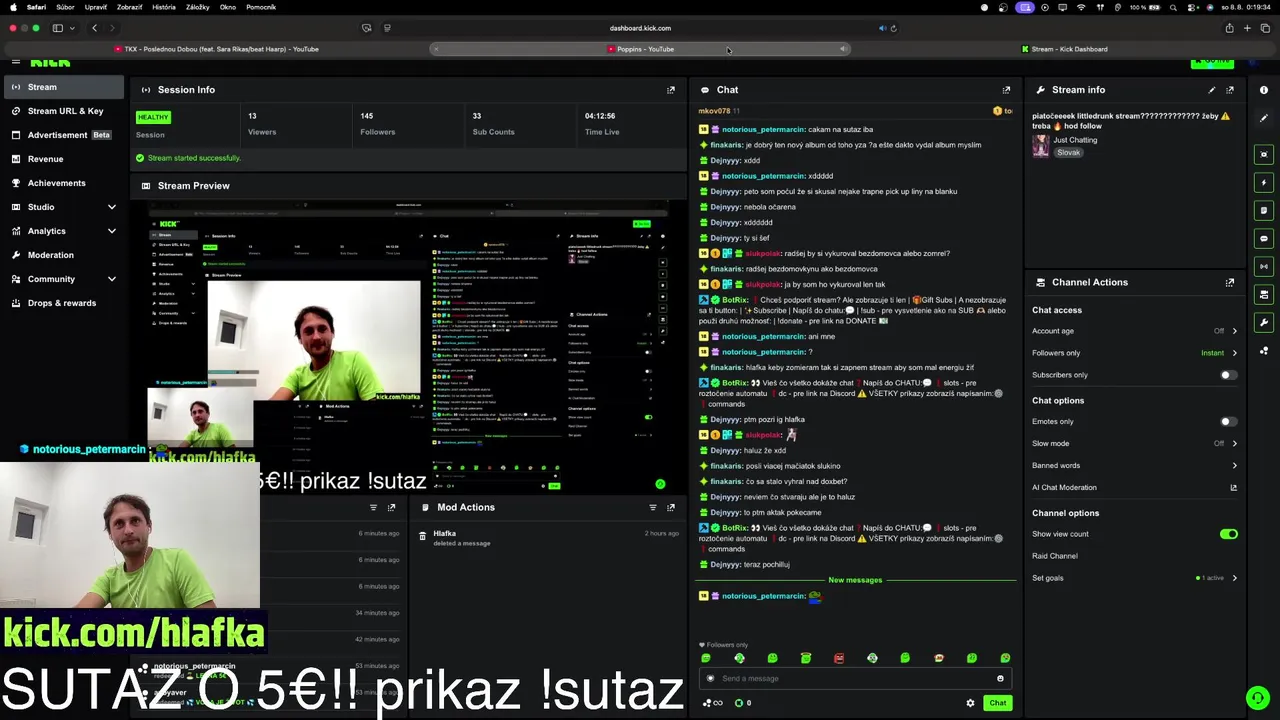Click the stream preview video
This screenshot has width=1280, height=720.
point(408,347)
